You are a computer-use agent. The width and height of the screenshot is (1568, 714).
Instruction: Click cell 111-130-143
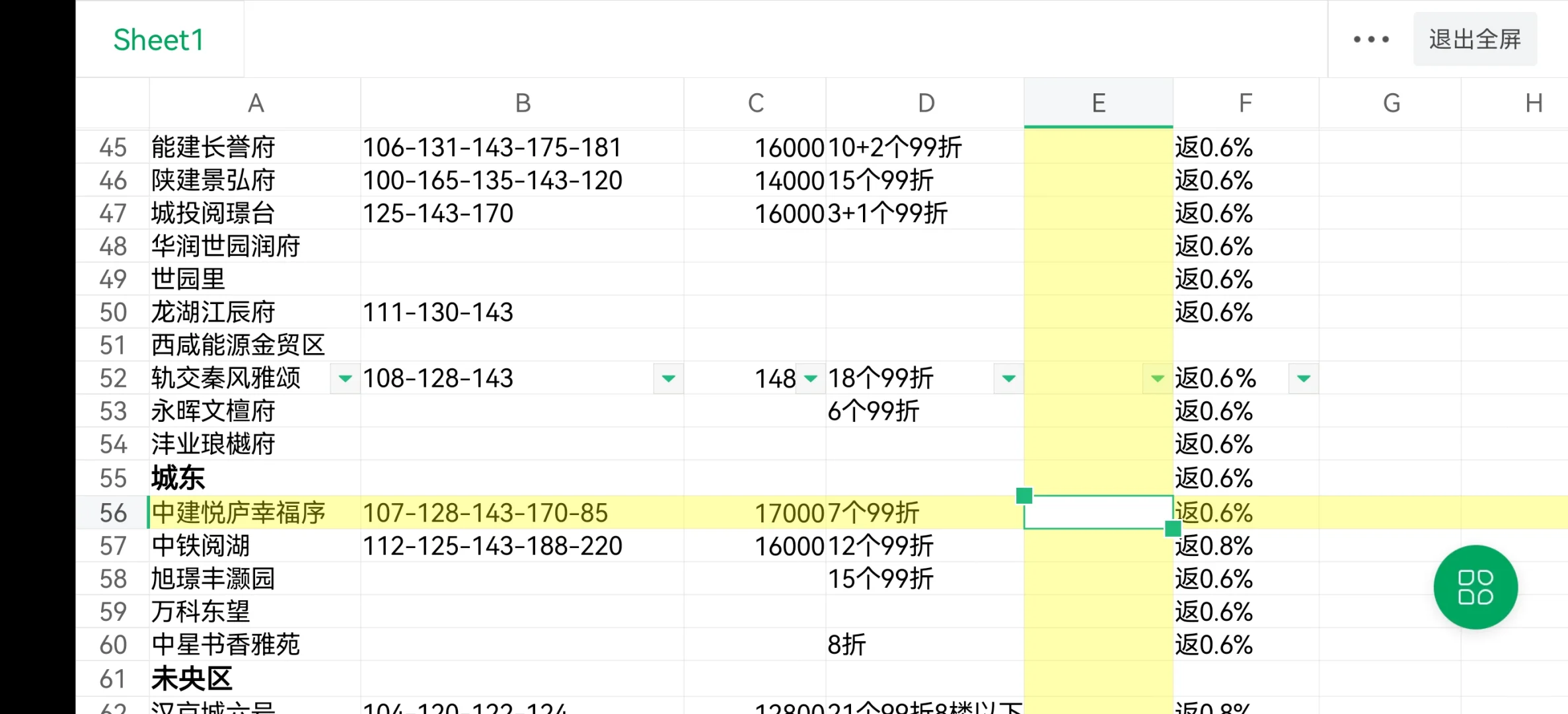pyautogui.click(x=522, y=312)
